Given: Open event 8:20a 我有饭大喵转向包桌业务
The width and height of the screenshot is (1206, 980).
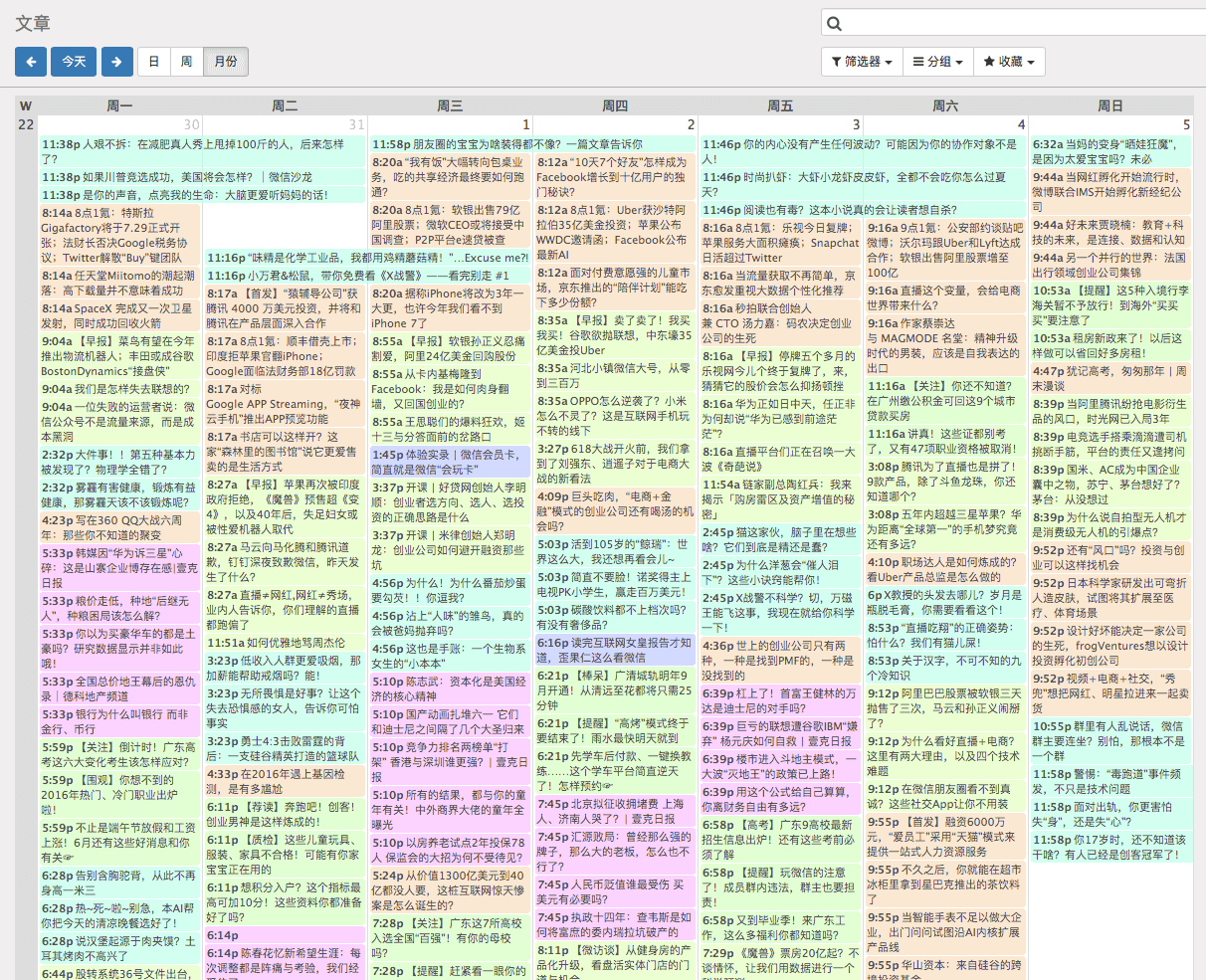Looking at the screenshot, I should (450, 177).
